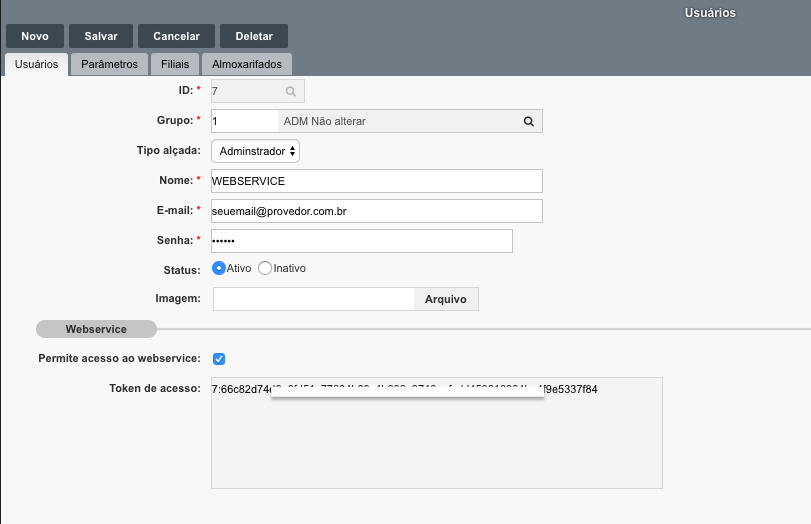Screen dimensions: 811x524
Task: Click the Nome input field
Action: click(376, 181)
